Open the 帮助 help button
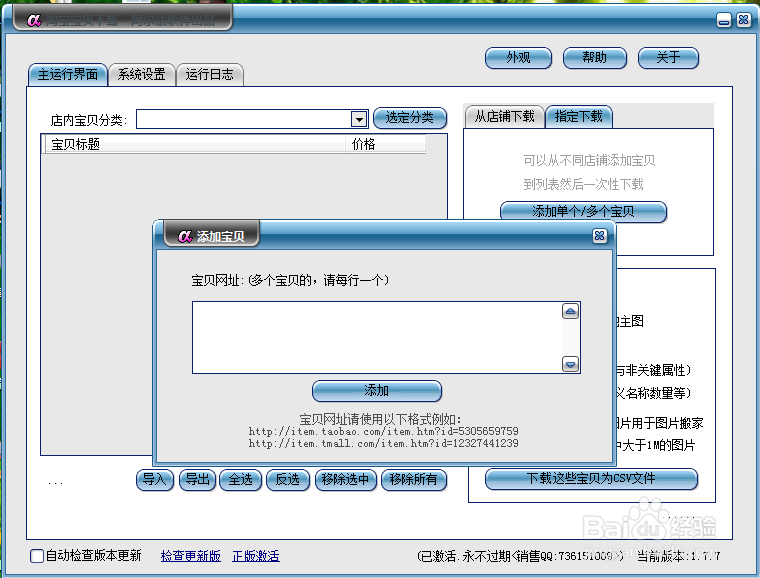The width and height of the screenshot is (760, 578). click(x=594, y=58)
